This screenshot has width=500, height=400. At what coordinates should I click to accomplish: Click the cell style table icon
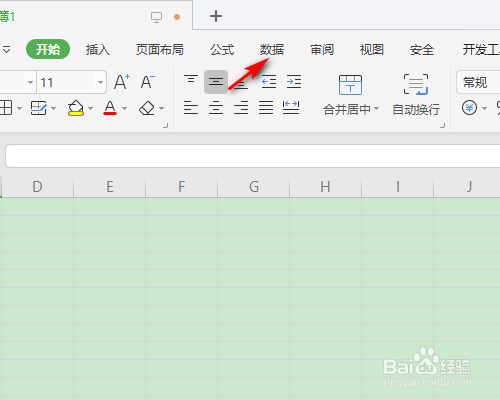(x=39, y=108)
